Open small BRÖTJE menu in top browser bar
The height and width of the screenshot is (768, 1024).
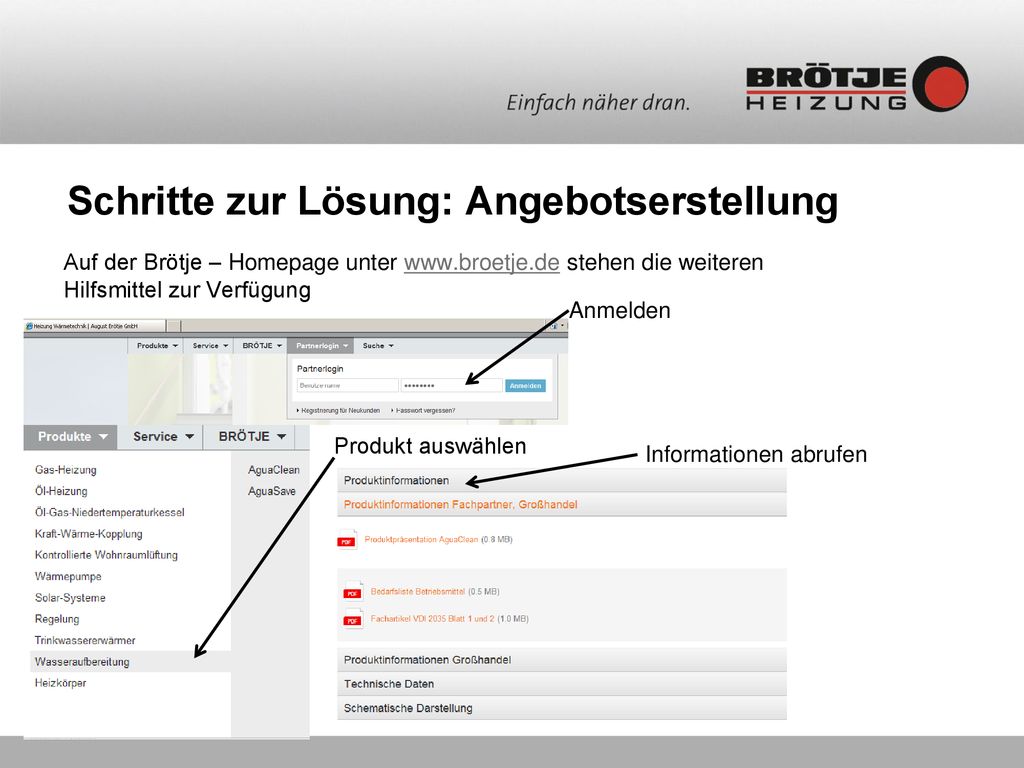pos(261,346)
